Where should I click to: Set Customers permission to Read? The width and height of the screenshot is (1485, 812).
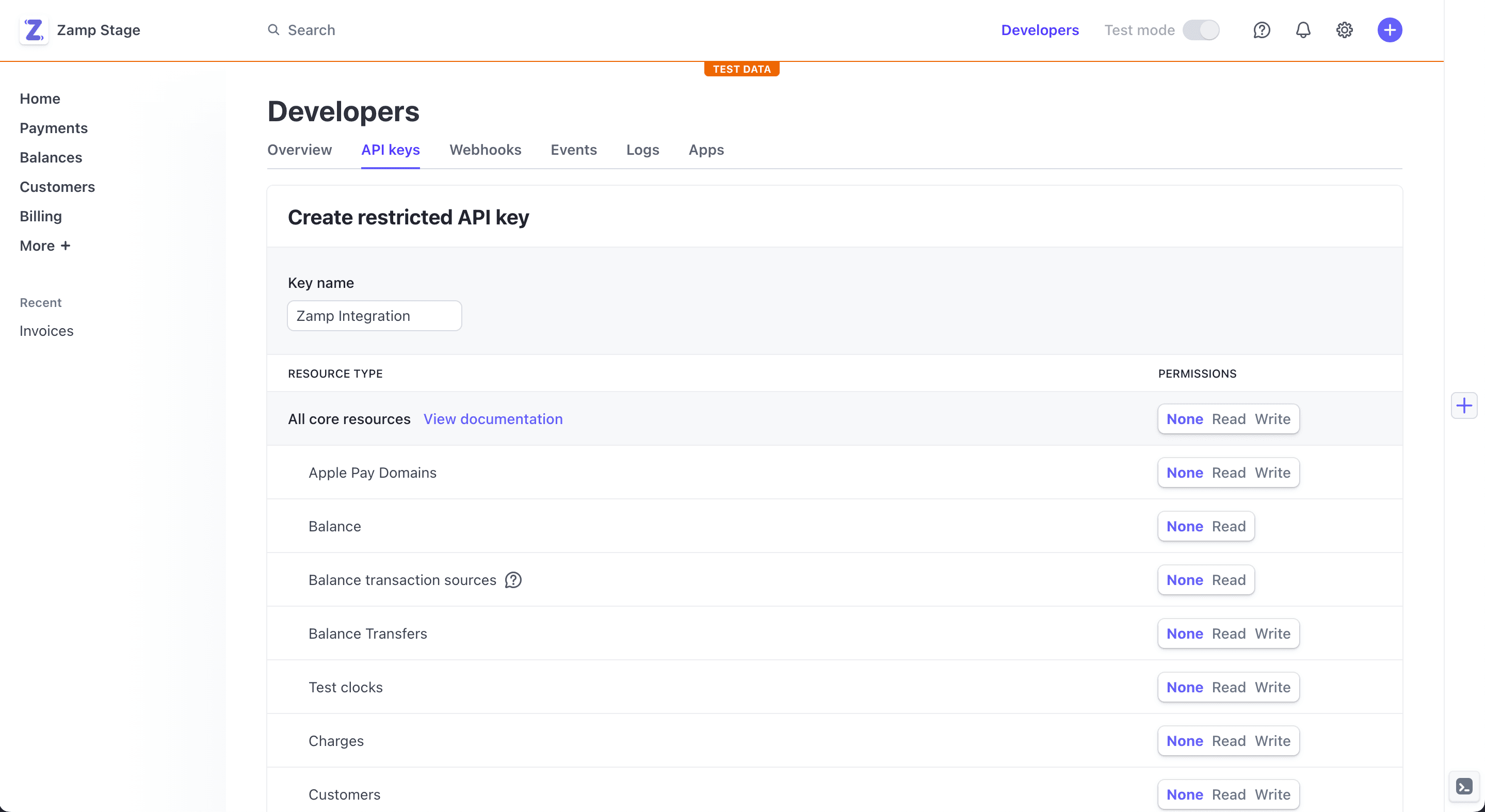(x=1229, y=794)
